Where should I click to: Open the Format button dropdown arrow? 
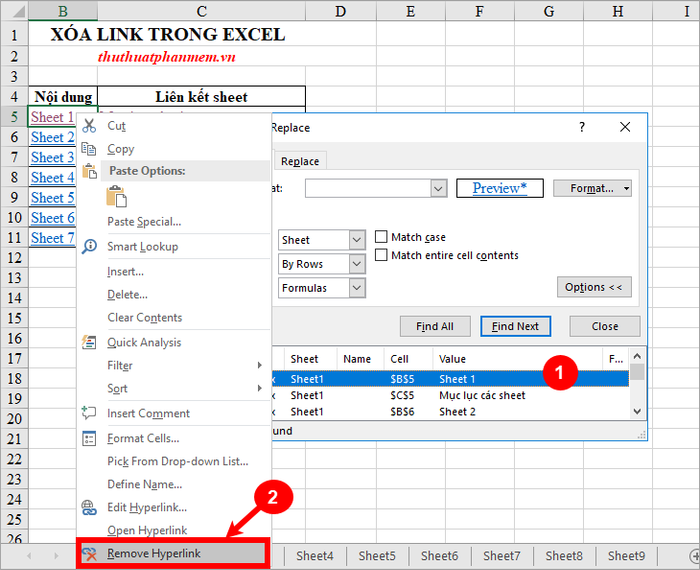[626, 188]
